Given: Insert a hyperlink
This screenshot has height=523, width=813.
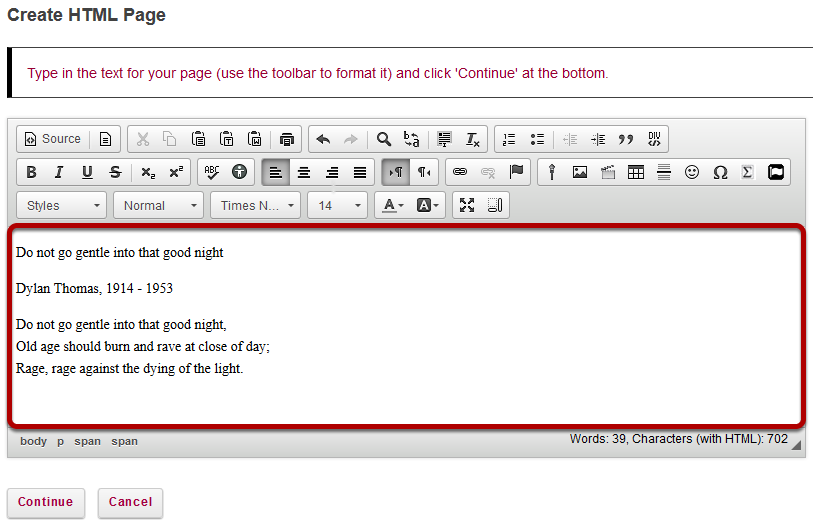Looking at the screenshot, I should click(x=460, y=172).
